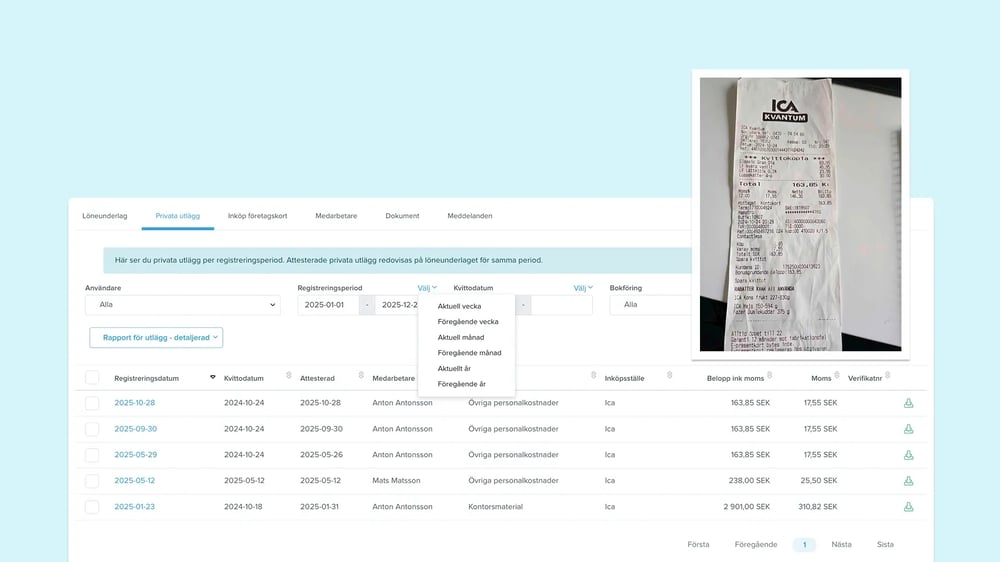This screenshot has height=562, width=1000.
Task: Go to Sista page
Action: tap(885, 545)
